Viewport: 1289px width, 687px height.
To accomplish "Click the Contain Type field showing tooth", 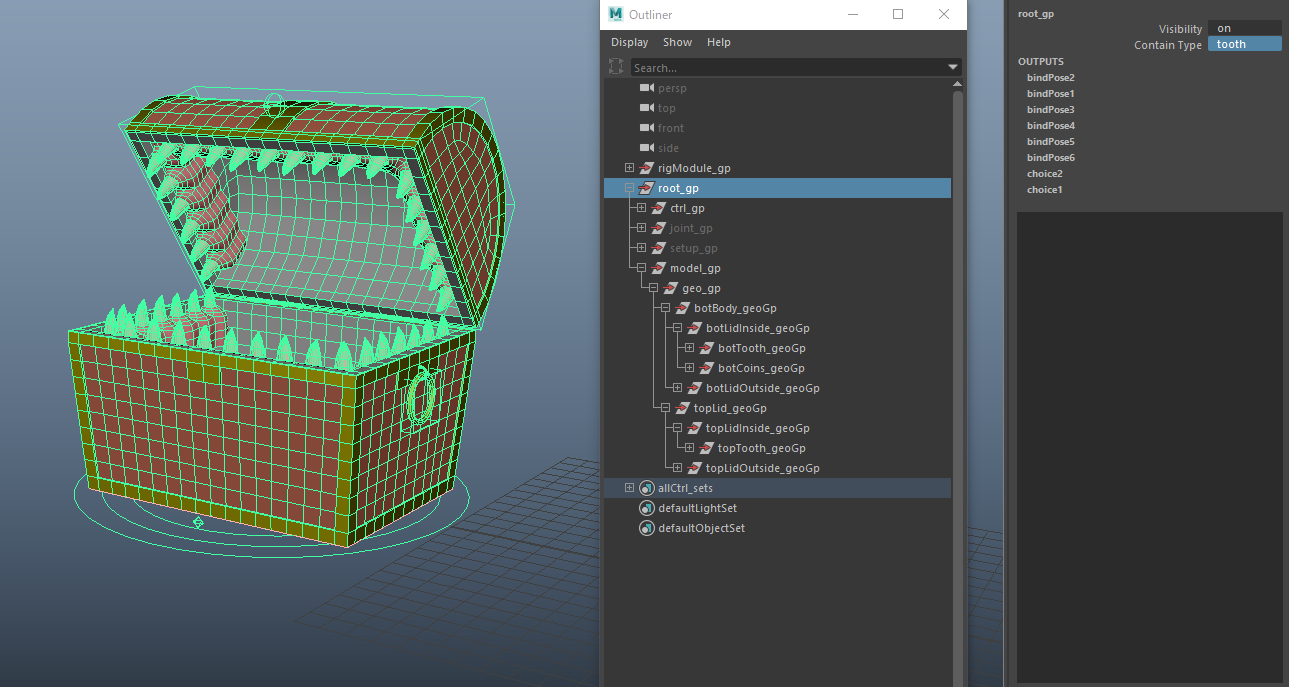I will [1244, 44].
